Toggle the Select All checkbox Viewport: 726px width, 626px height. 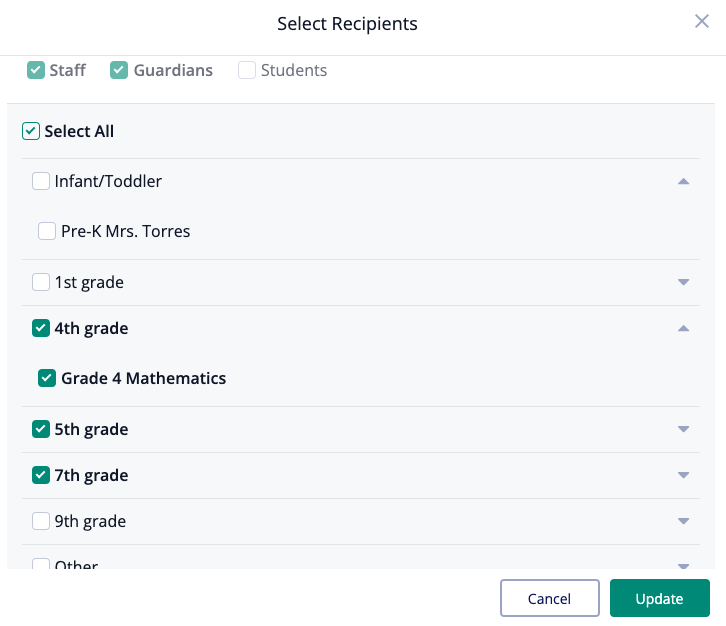(31, 131)
